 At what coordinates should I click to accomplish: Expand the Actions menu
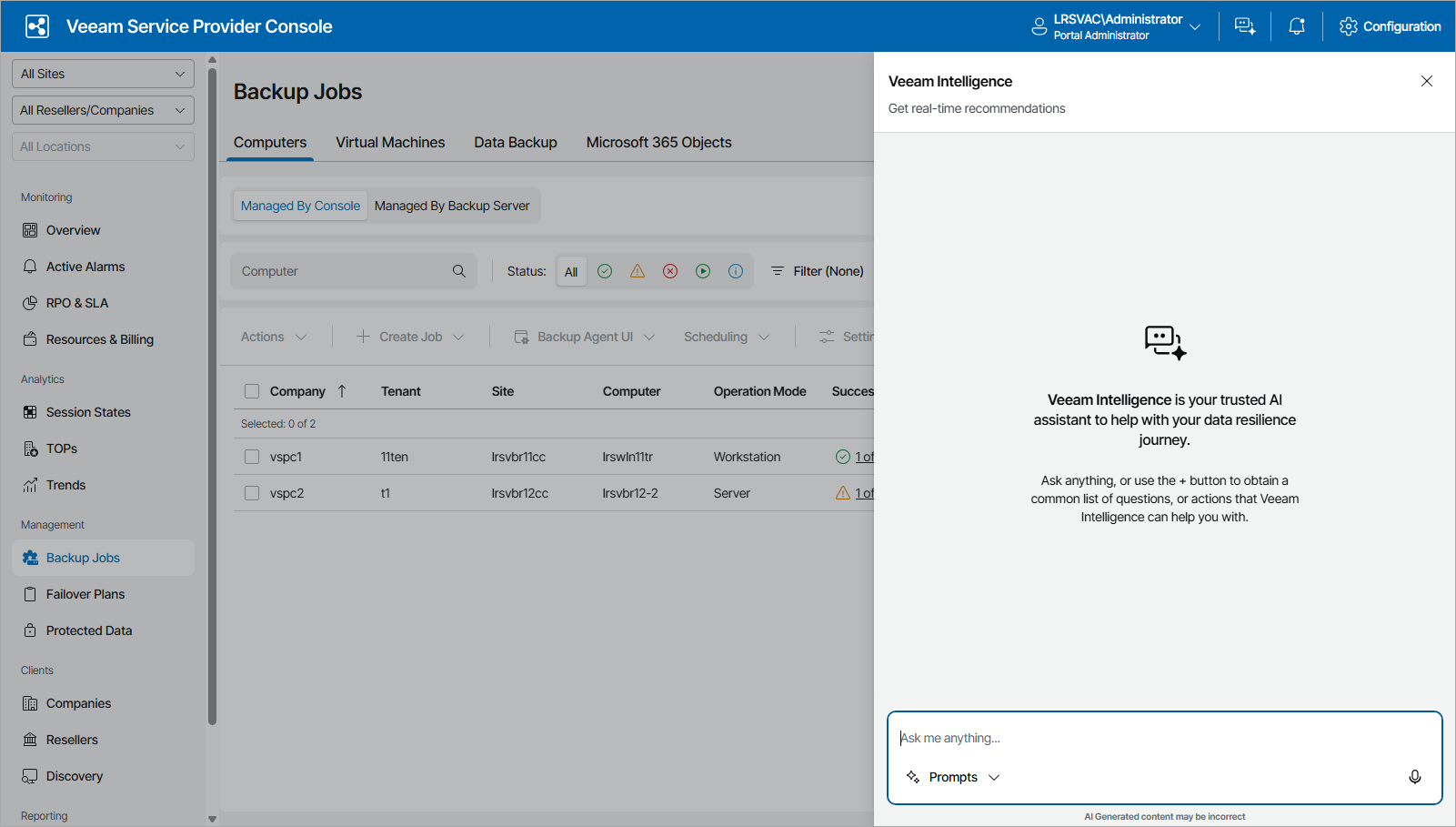274,337
